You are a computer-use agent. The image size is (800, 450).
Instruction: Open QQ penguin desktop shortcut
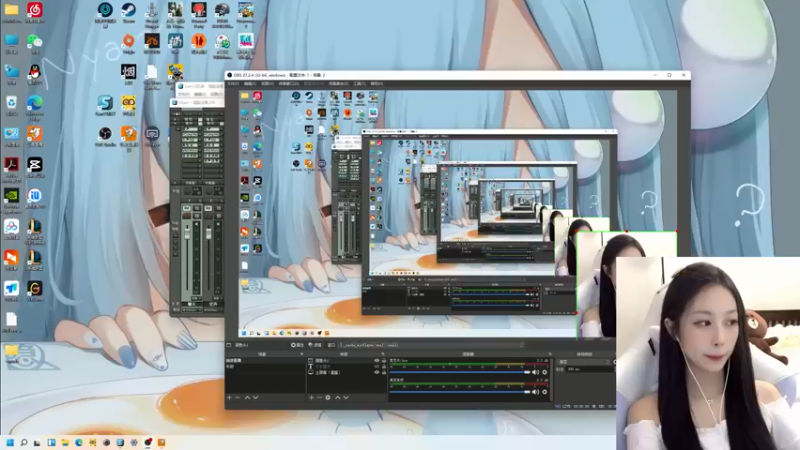(35, 74)
